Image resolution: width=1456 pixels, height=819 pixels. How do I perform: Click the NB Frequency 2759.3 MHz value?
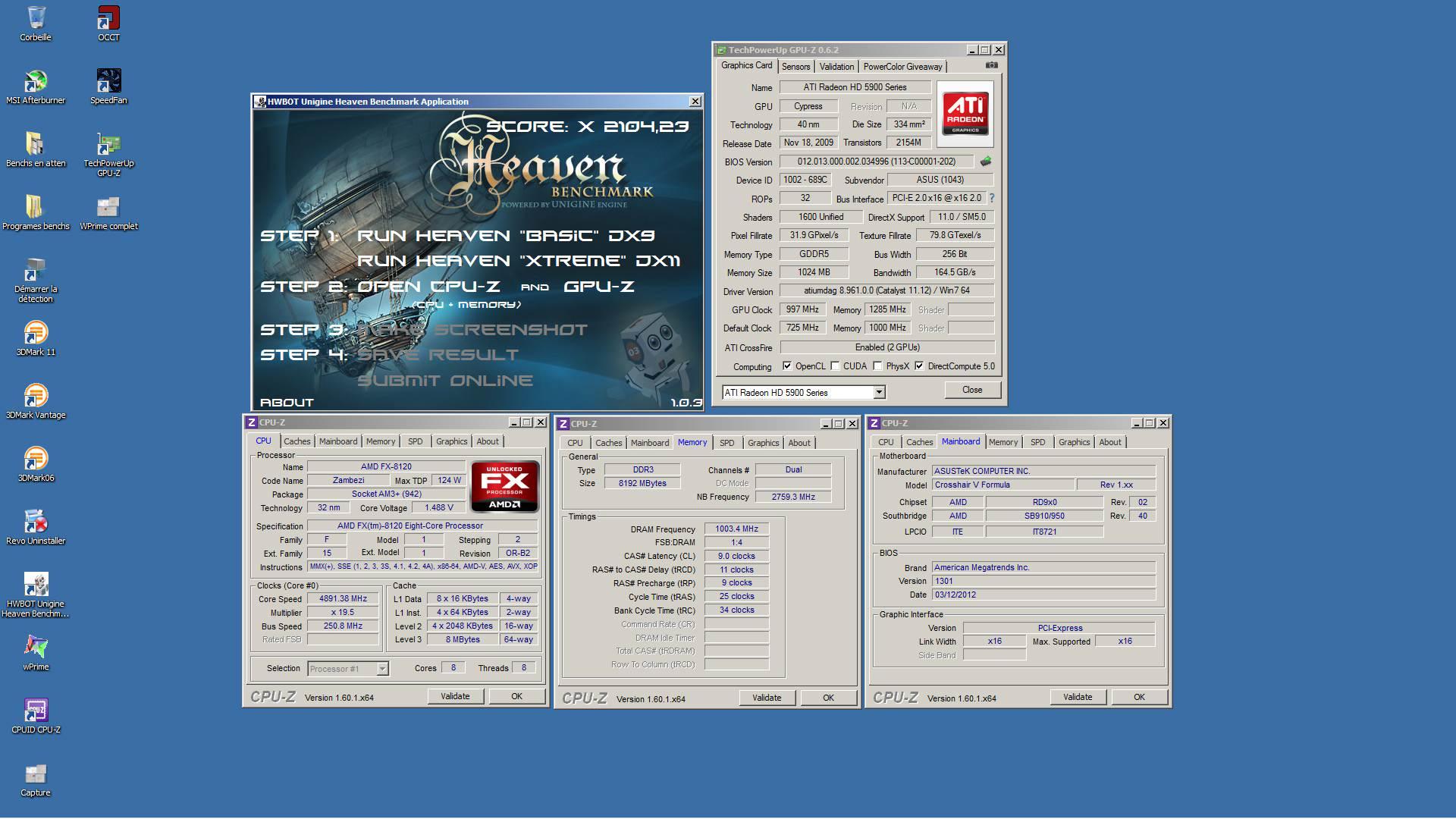(x=793, y=497)
